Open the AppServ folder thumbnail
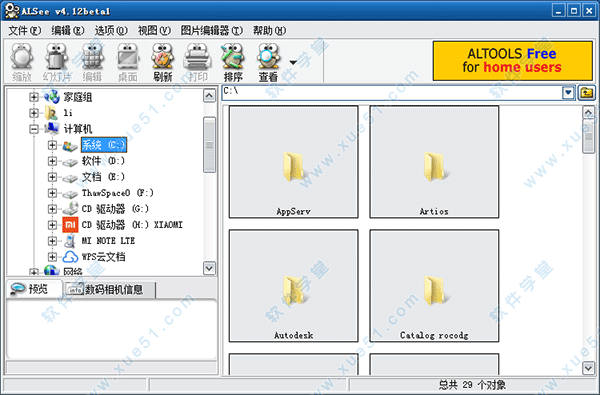The height and width of the screenshot is (395, 600). point(293,162)
